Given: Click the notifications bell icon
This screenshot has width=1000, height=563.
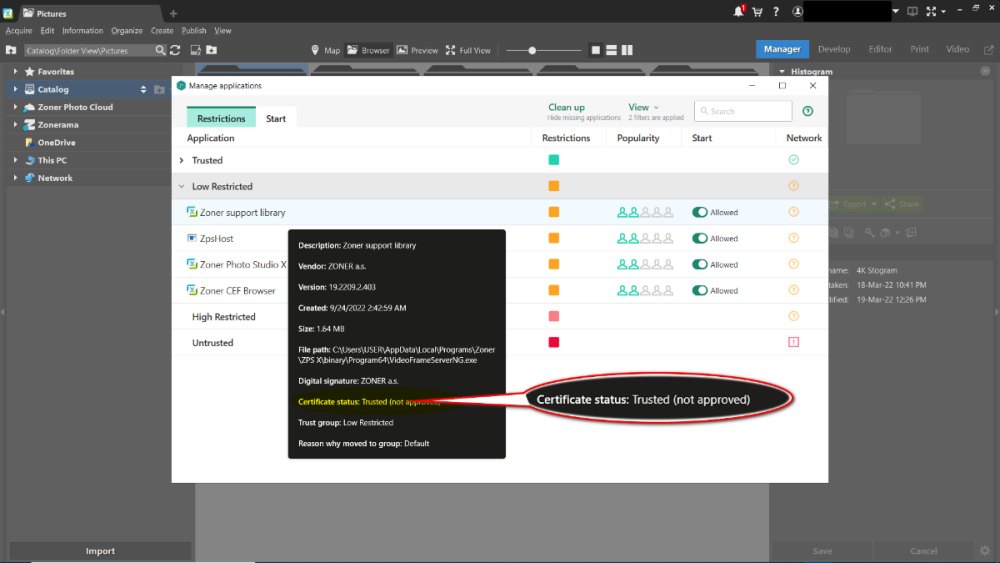Looking at the screenshot, I should (x=738, y=12).
